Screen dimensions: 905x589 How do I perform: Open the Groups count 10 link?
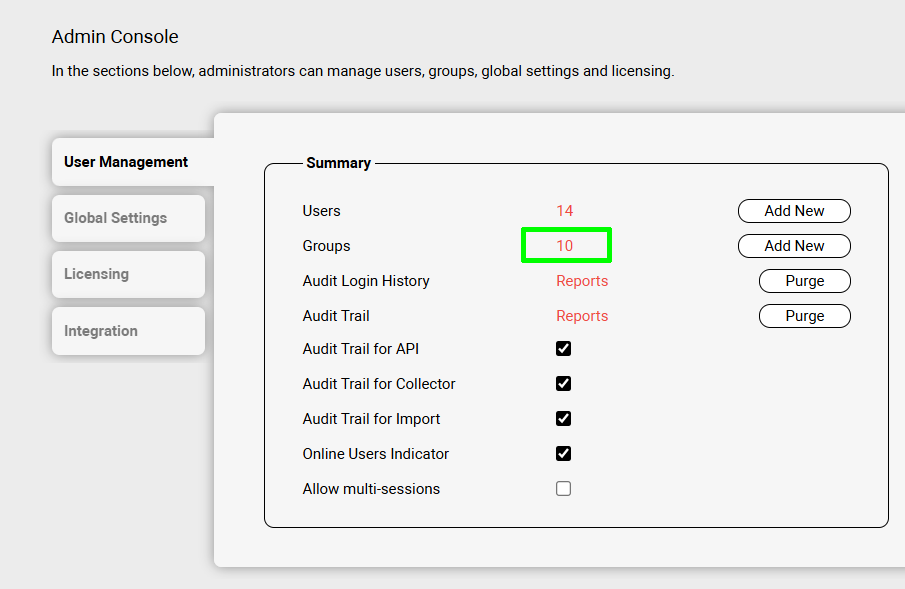pos(565,246)
